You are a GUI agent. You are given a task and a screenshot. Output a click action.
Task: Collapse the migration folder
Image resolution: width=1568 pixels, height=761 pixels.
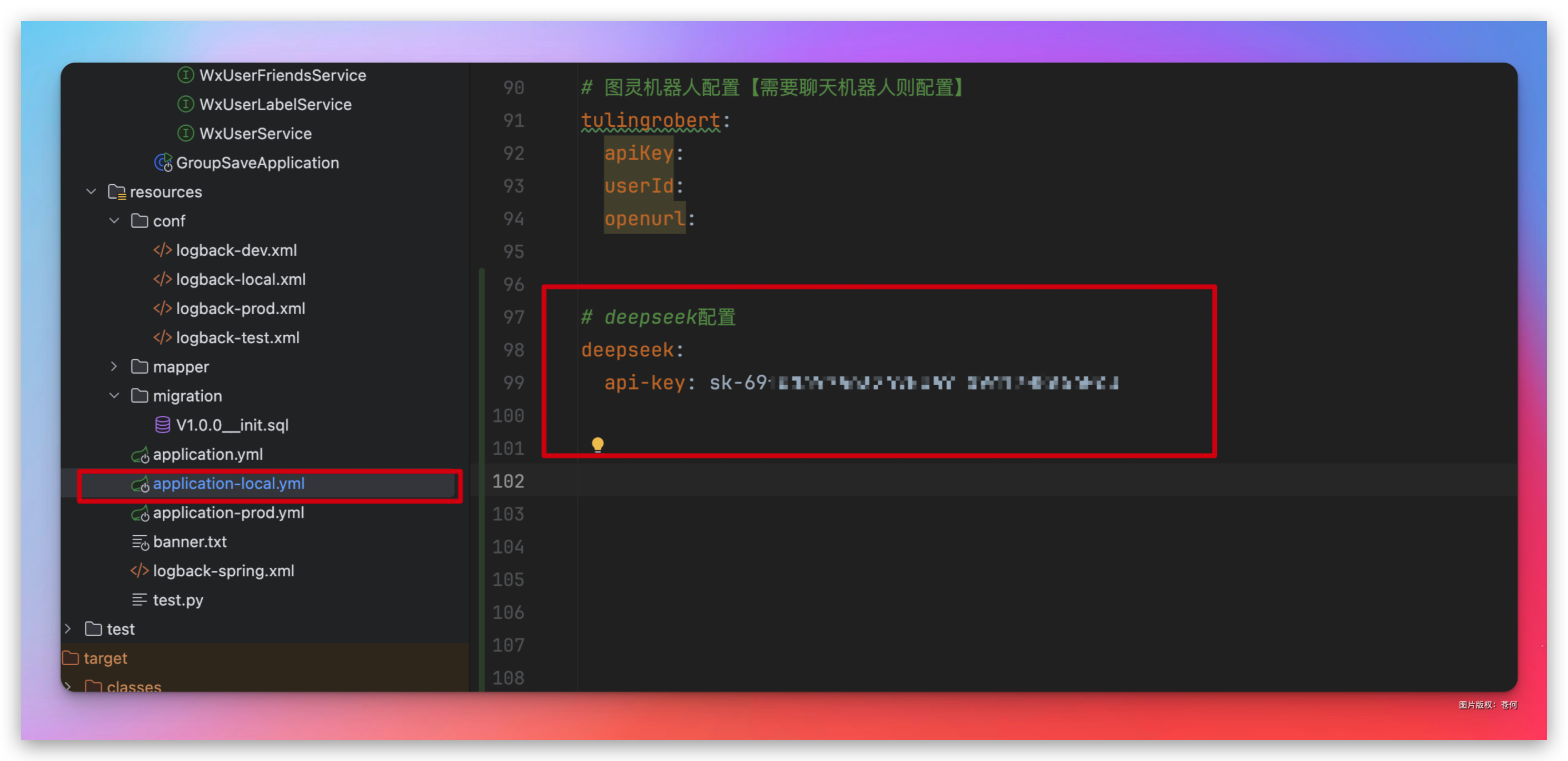(114, 395)
